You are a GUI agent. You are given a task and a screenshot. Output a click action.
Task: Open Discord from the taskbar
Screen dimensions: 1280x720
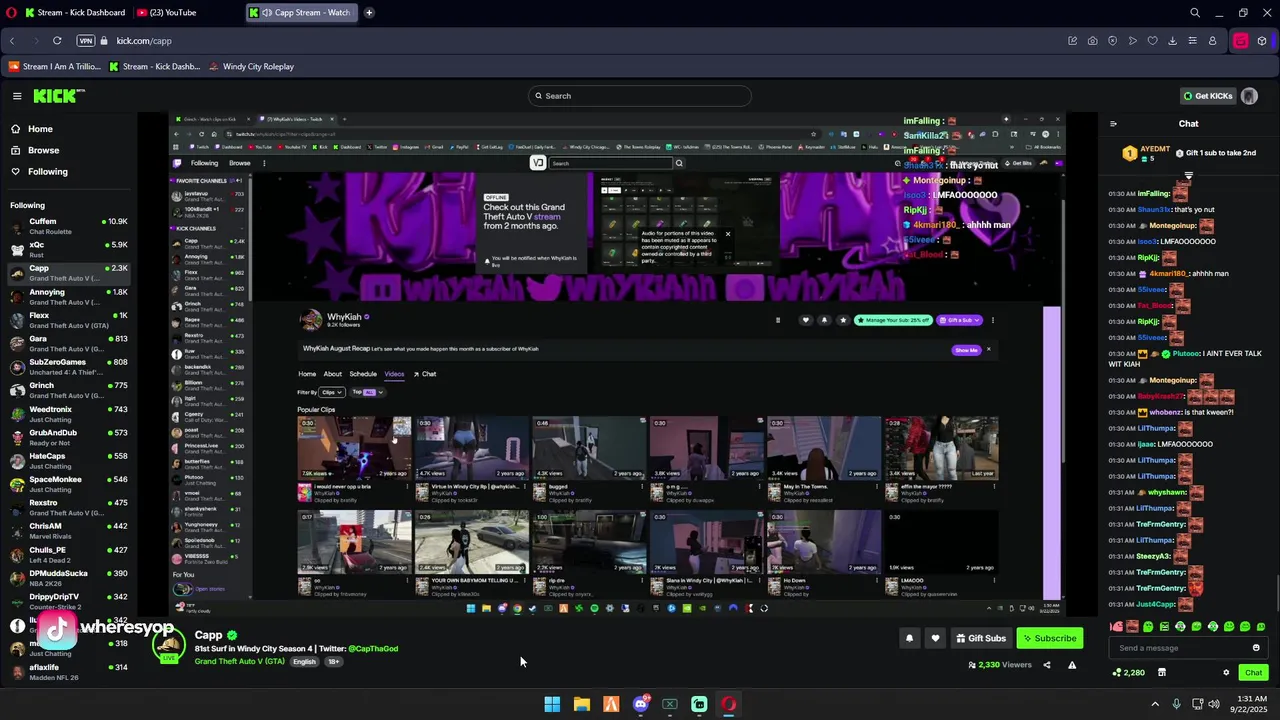click(x=641, y=705)
